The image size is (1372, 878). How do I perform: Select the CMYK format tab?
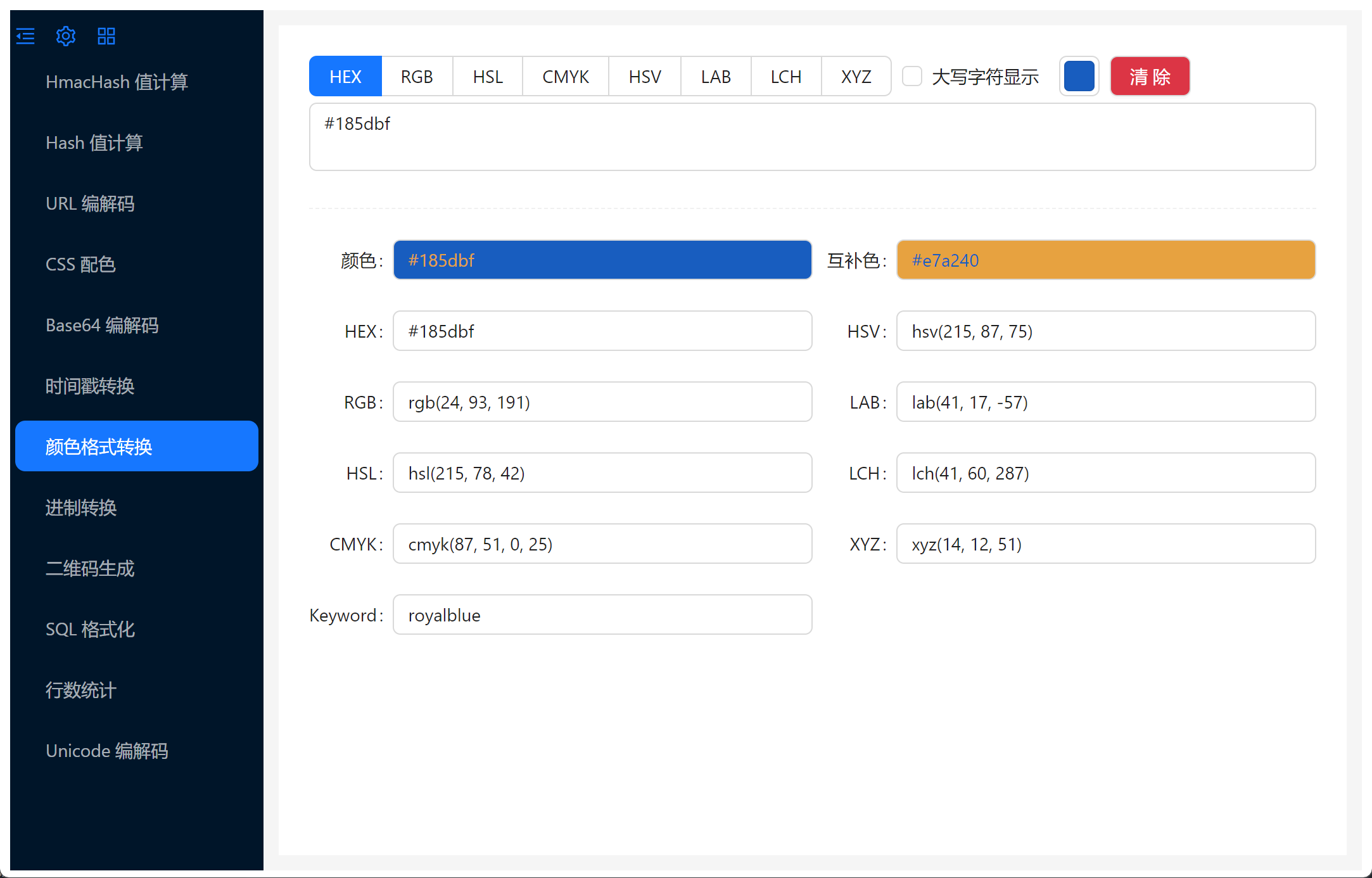[x=565, y=77]
